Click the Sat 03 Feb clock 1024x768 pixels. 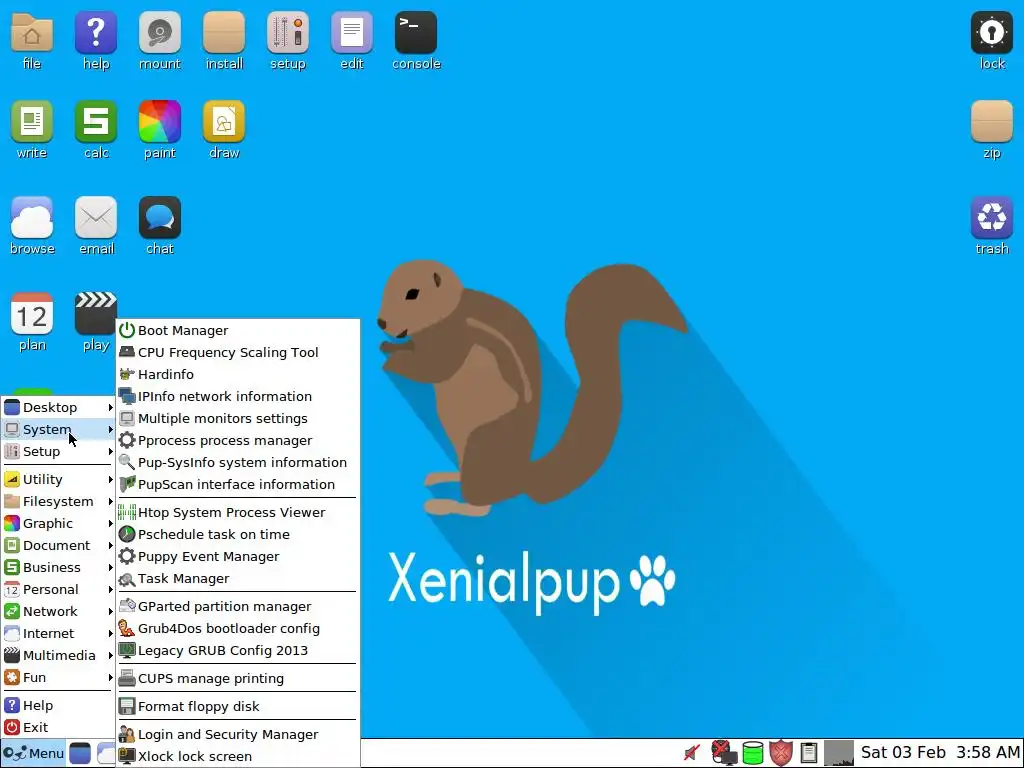[940, 753]
